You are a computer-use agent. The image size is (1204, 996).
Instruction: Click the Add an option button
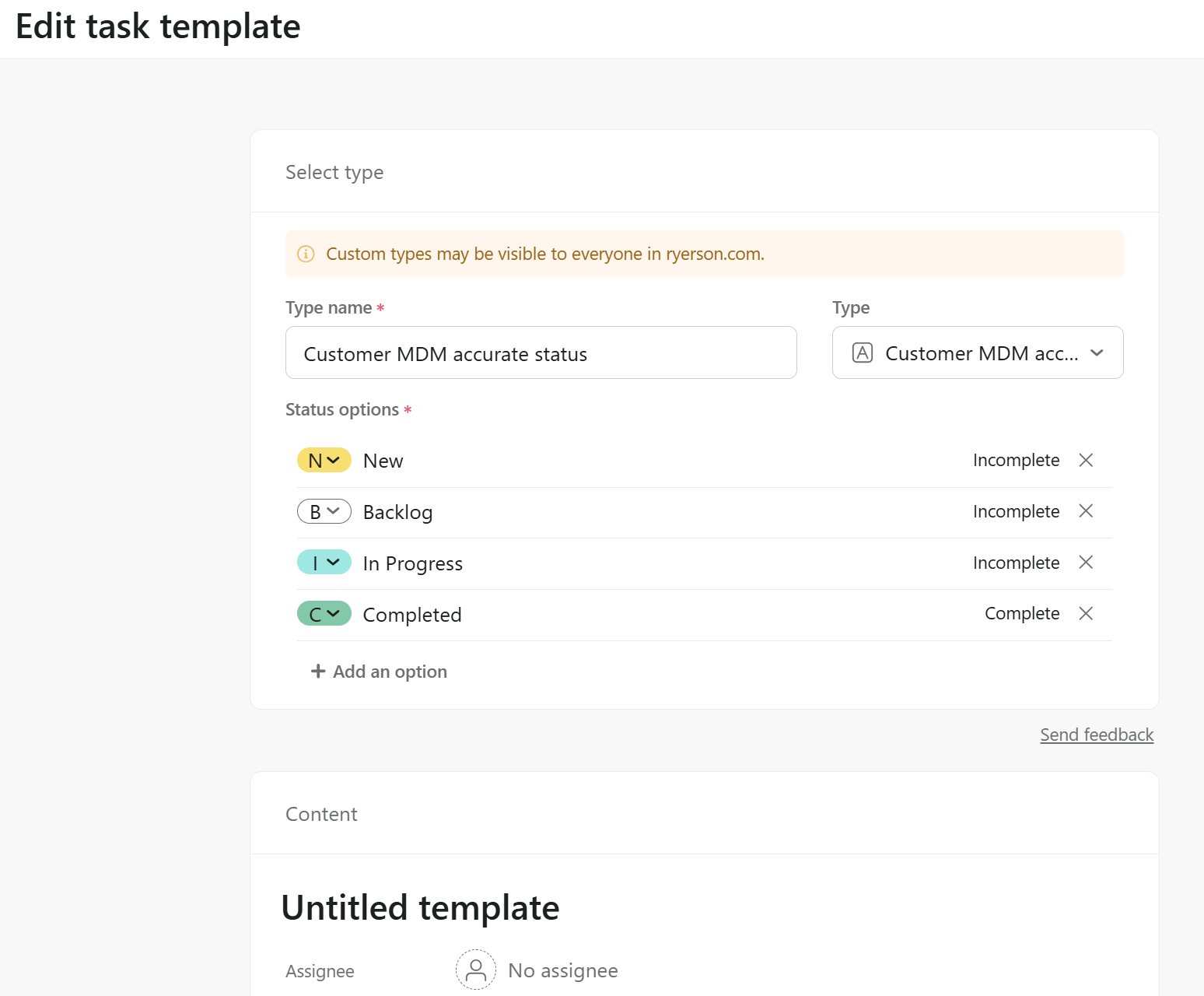[389, 671]
